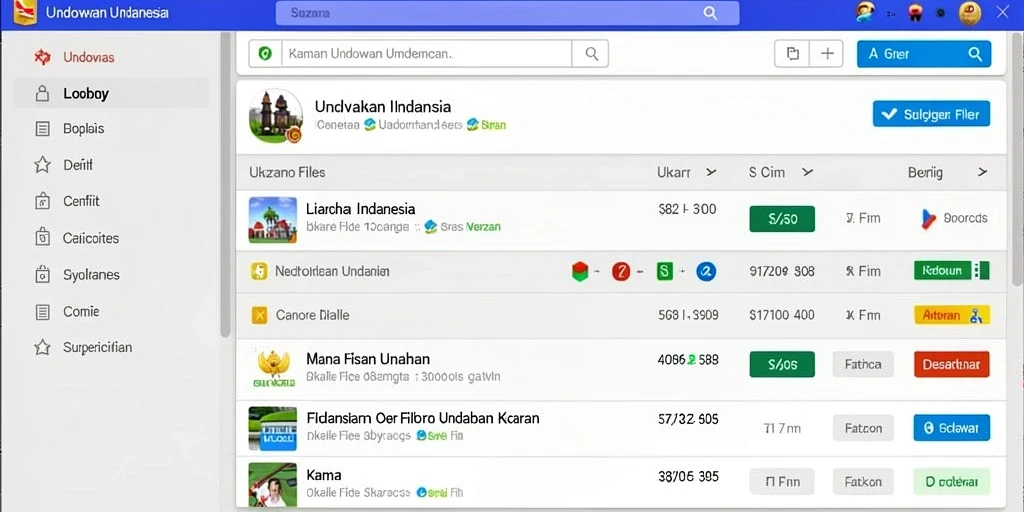Click the Canore Dialle row title

pos(313,315)
